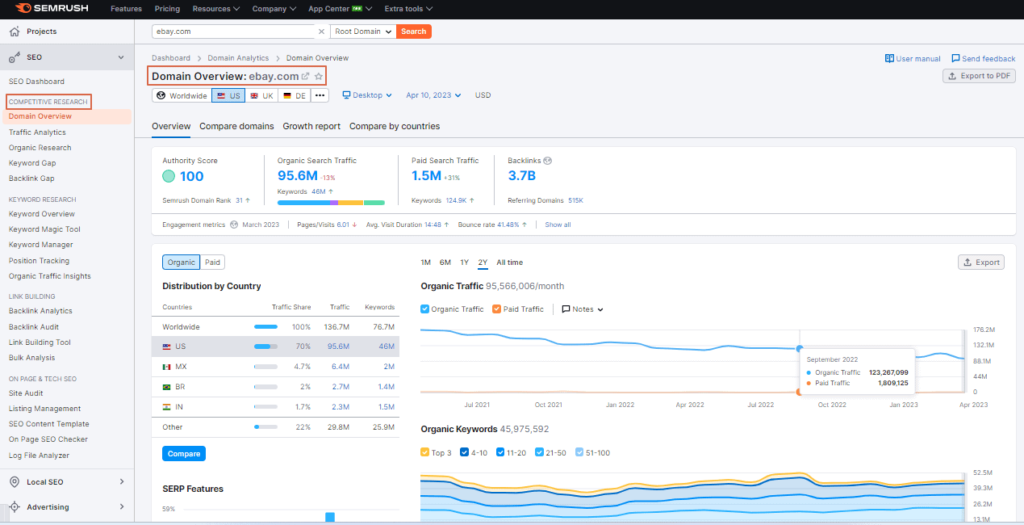The image size is (1024, 525).
Task: Toggle the 4-10 keywords checkbox
Action: coord(464,452)
